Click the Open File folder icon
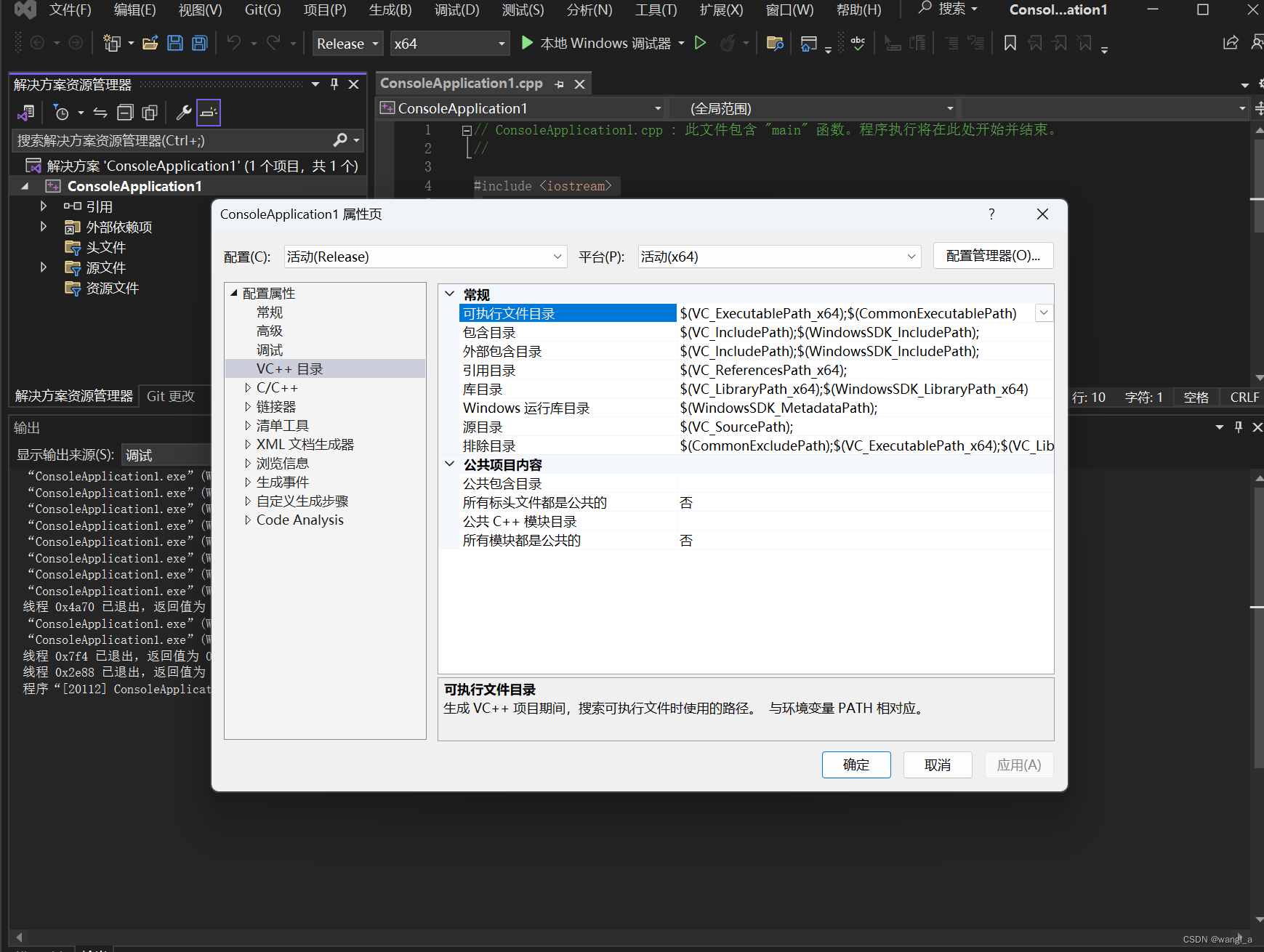 point(150,44)
